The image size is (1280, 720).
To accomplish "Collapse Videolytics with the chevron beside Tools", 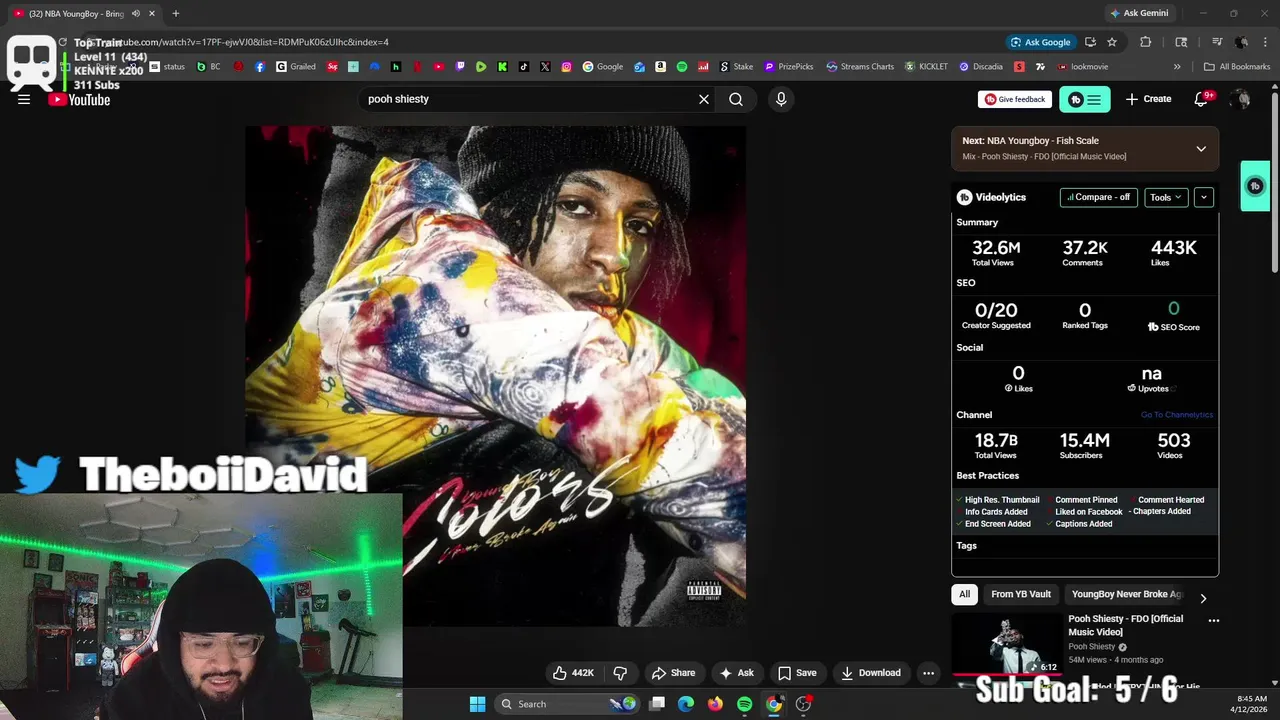I will [x=1204, y=197].
